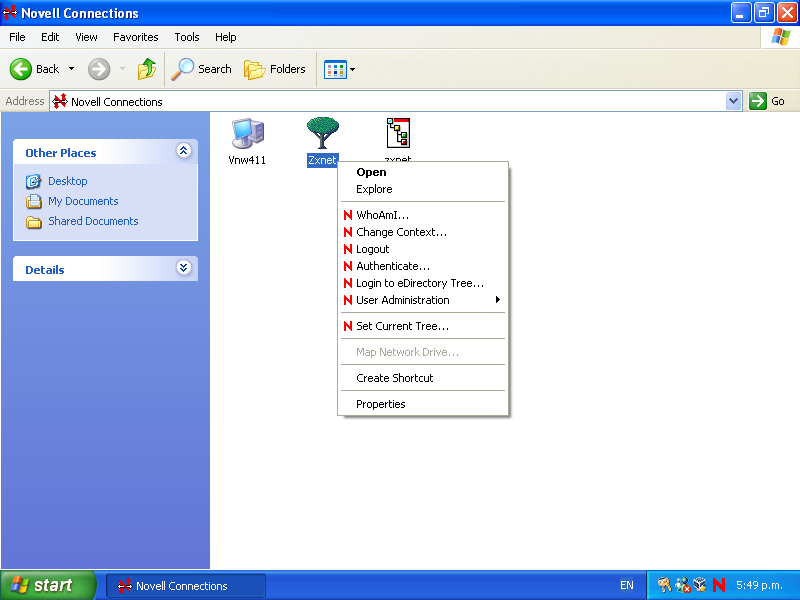Choose Open in the context menu
800x600 pixels.
[x=423, y=172]
